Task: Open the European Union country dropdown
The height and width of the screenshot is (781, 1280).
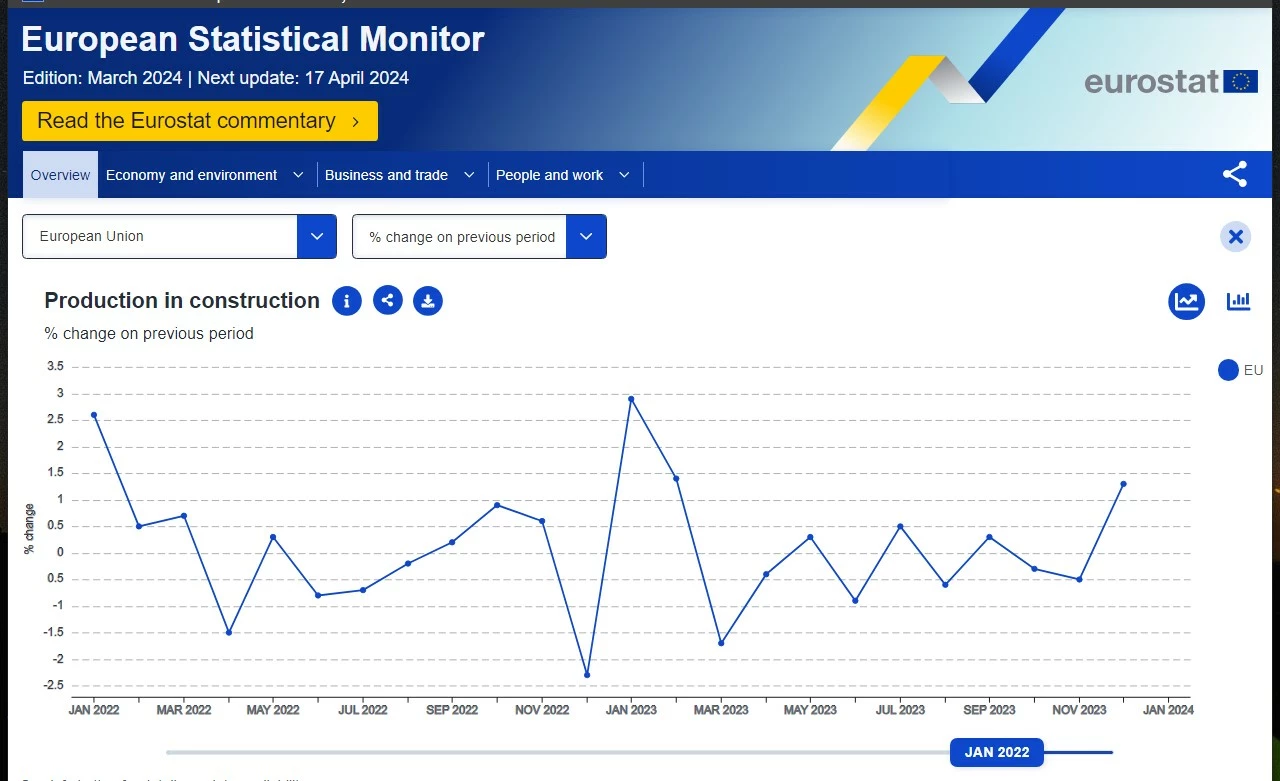Action: click(180, 236)
